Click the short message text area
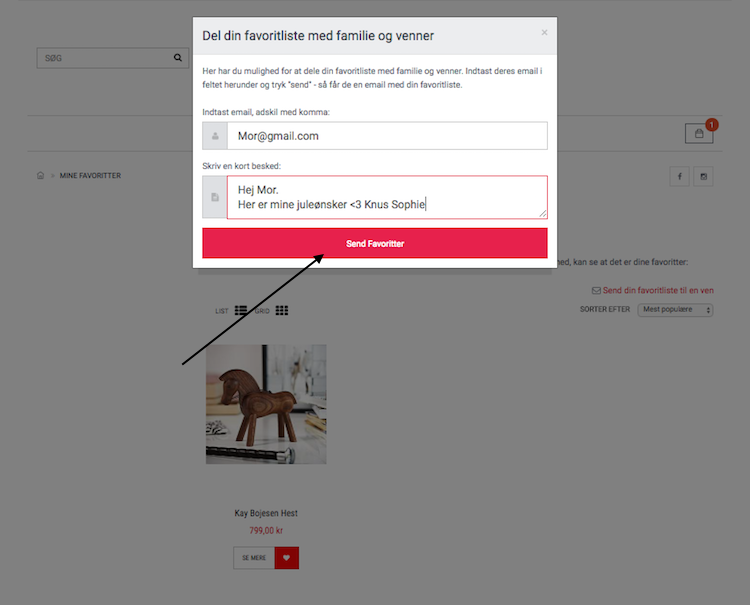The height and width of the screenshot is (605, 750). pyautogui.click(x=387, y=197)
